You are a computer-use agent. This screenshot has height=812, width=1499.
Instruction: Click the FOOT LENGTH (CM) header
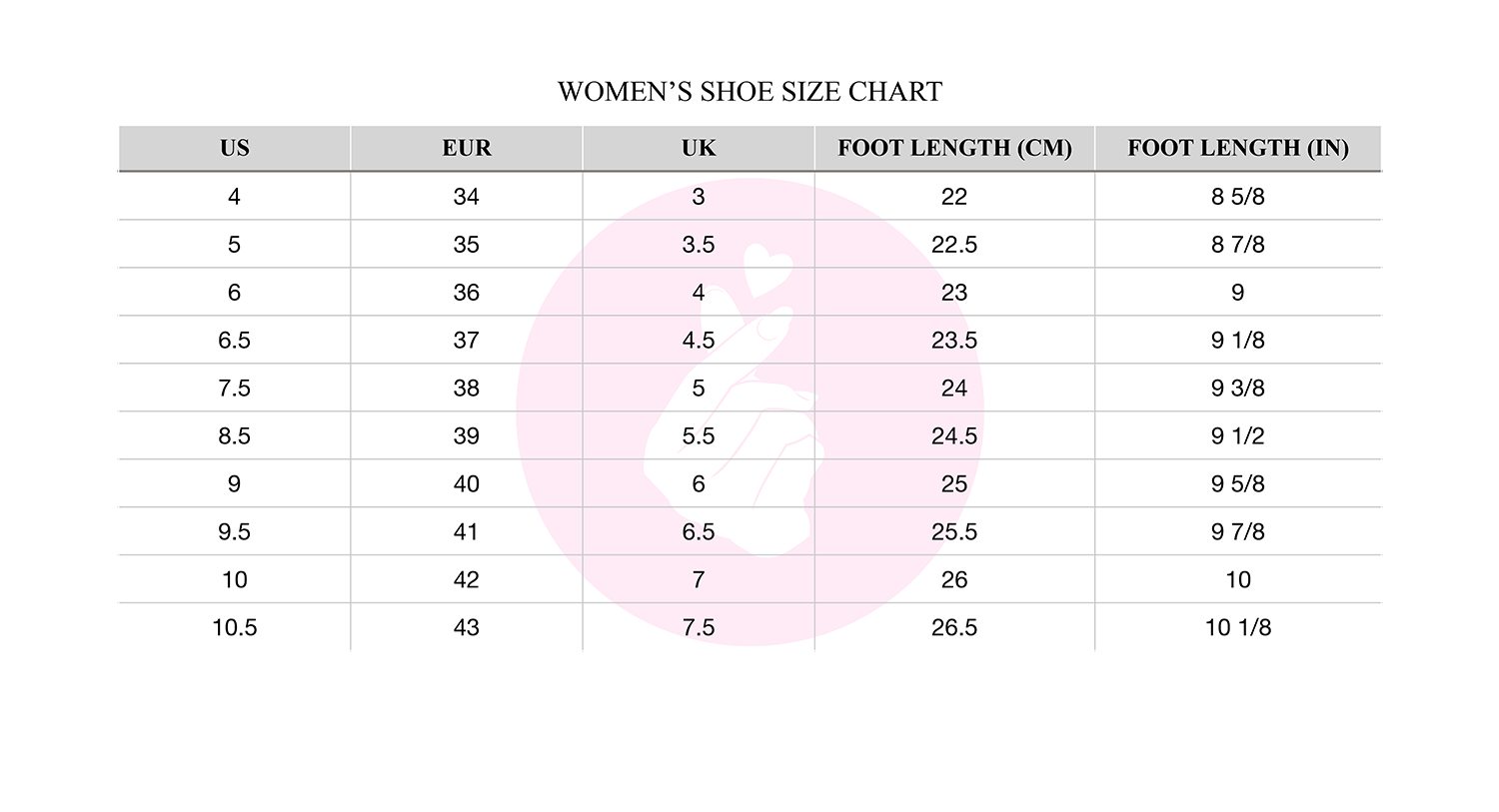pyautogui.click(x=954, y=148)
